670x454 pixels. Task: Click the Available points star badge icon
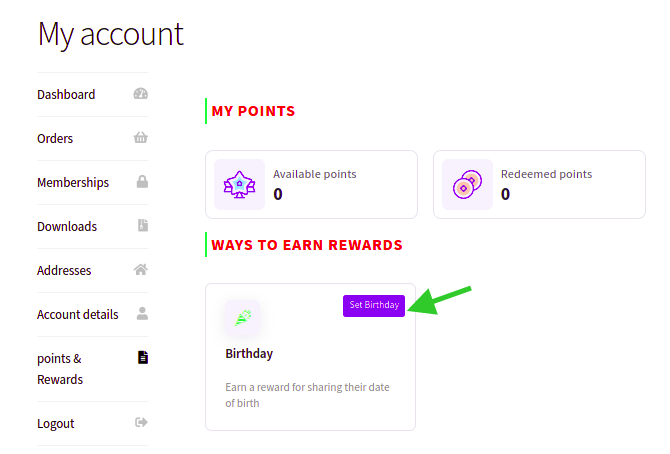239,185
